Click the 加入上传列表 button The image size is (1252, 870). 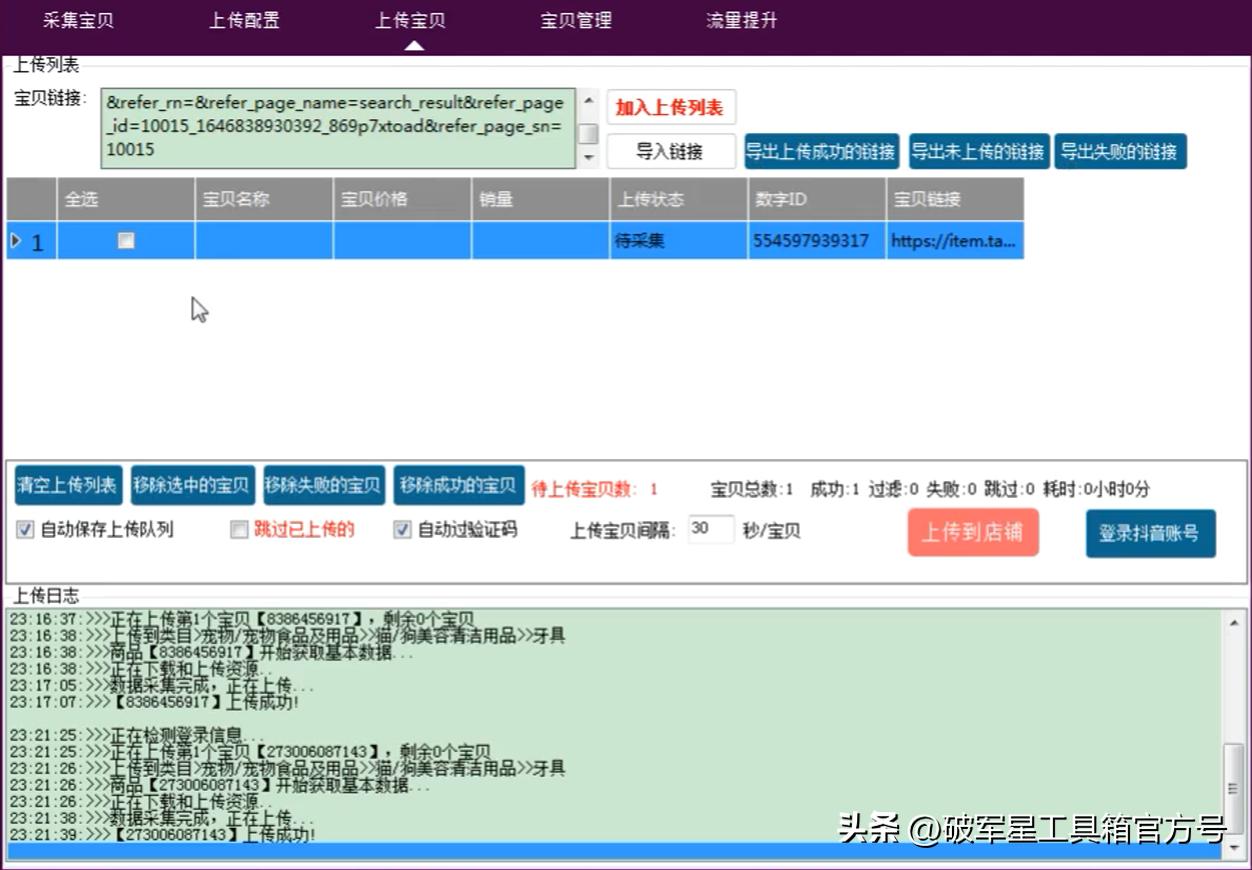(670, 108)
